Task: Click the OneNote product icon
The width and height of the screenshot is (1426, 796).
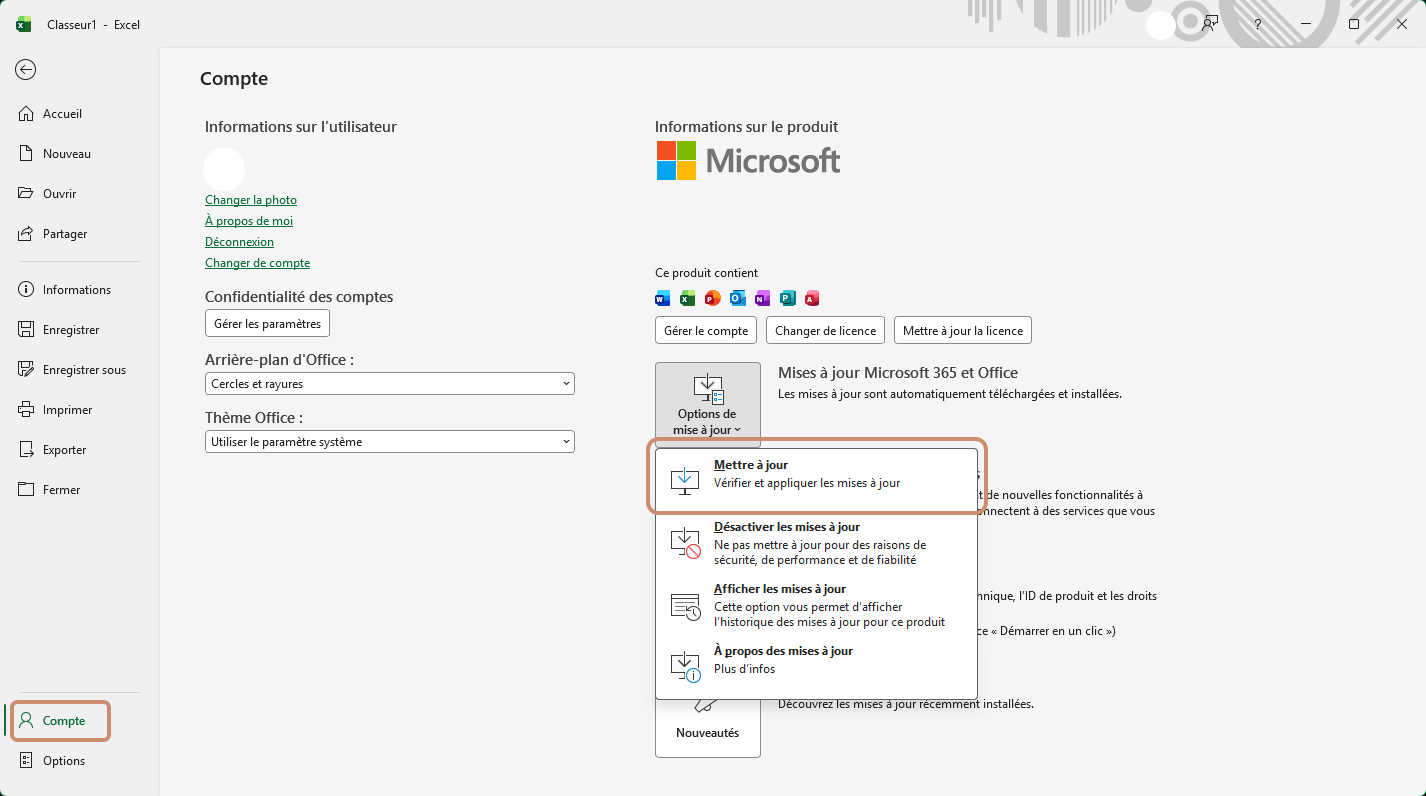Action: (x=762, y=298)
